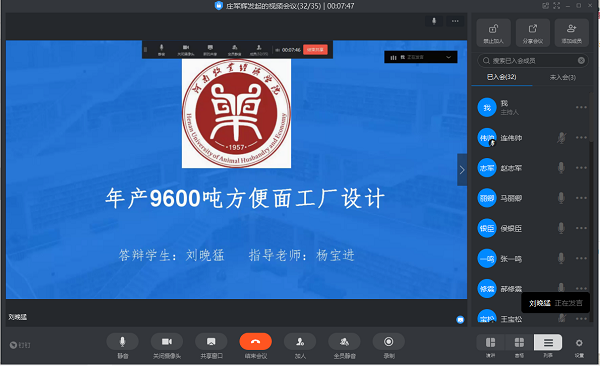The width and height of the screenshot is (600, 366).
Task: Select the 已入会(32) tab
Action: [x=502, y=77]
